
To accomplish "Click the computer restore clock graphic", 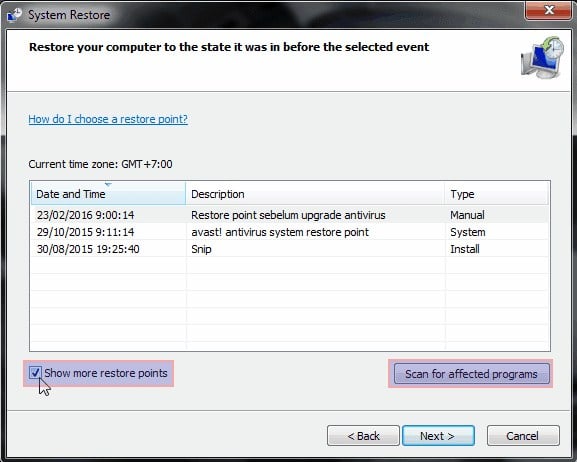I will pyautogui.click(x=542, y=57).
